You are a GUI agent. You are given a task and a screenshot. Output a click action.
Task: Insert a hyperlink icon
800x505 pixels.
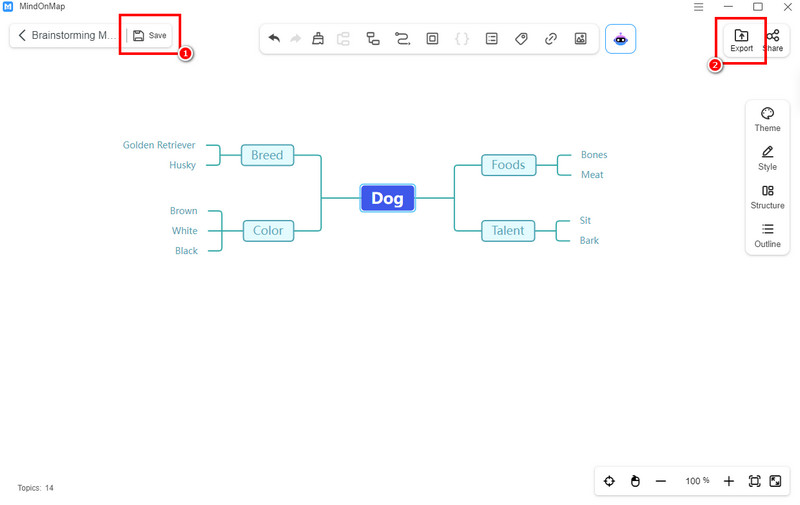(x=551, y=39)
